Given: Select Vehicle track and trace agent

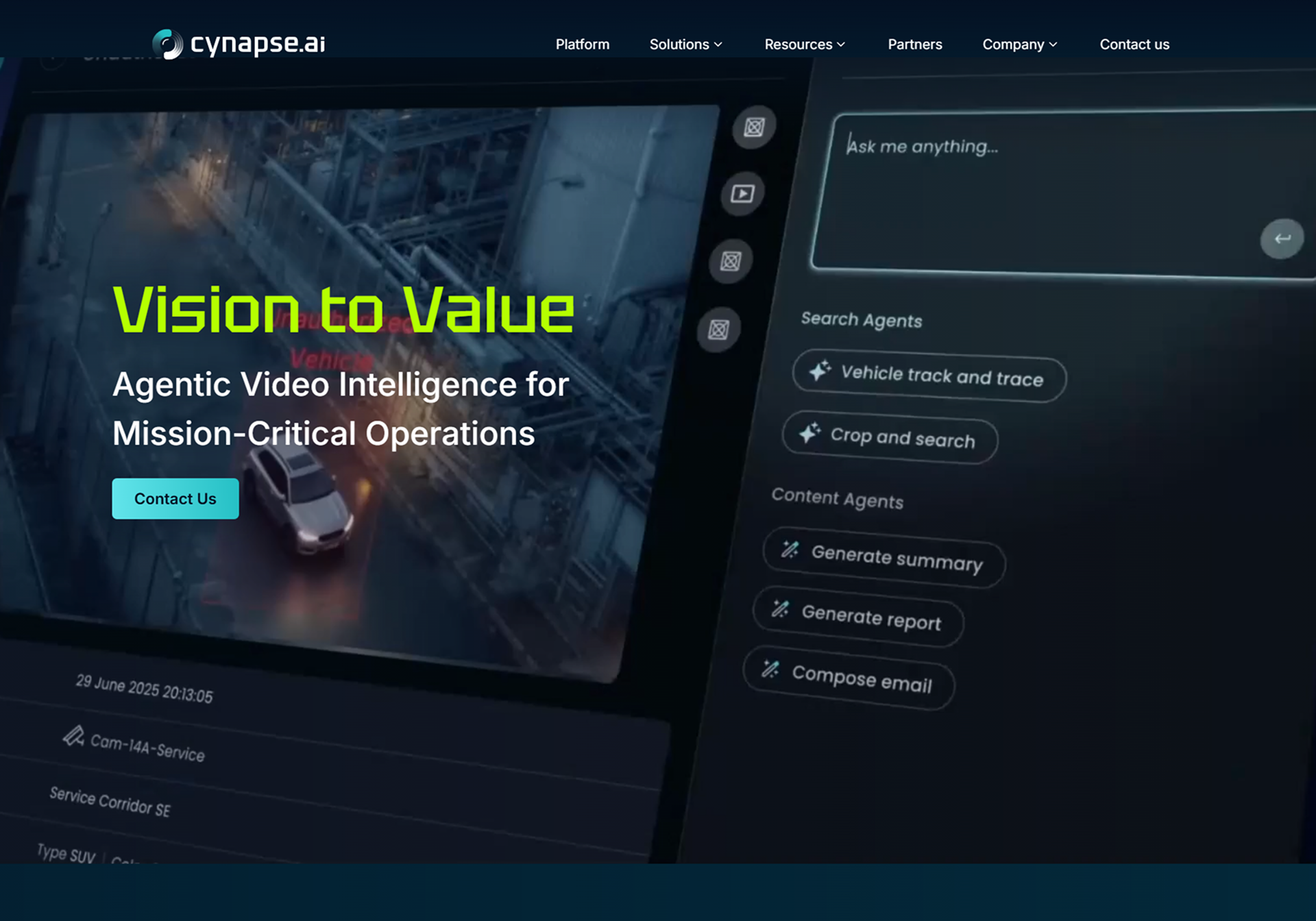Looking at the screenshot, I should click(929, 376).
